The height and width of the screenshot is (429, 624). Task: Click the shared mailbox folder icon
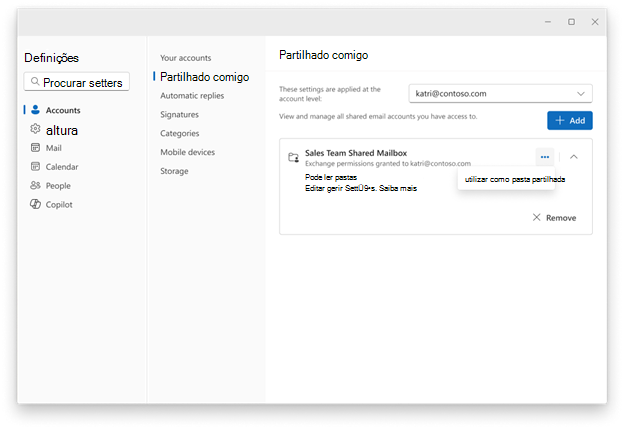[293, 158]
